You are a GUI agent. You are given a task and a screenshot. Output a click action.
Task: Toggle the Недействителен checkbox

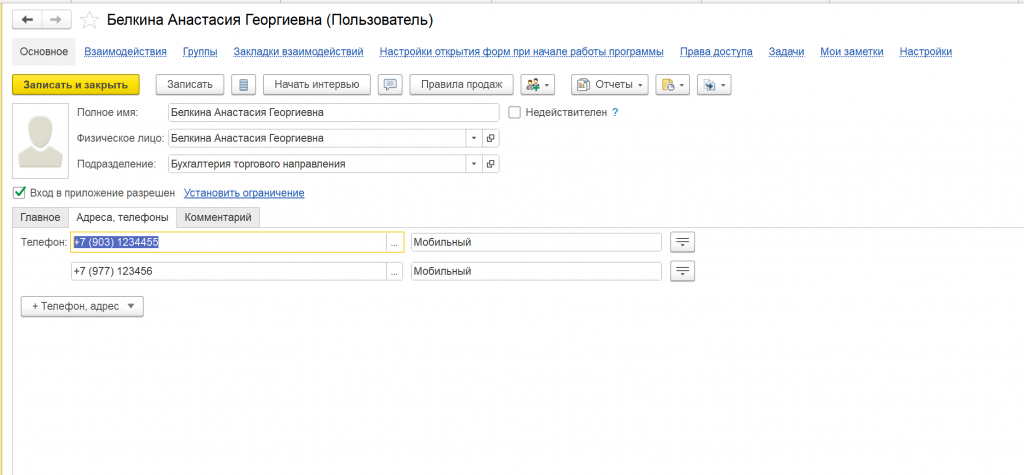click(x=515, y=113)
